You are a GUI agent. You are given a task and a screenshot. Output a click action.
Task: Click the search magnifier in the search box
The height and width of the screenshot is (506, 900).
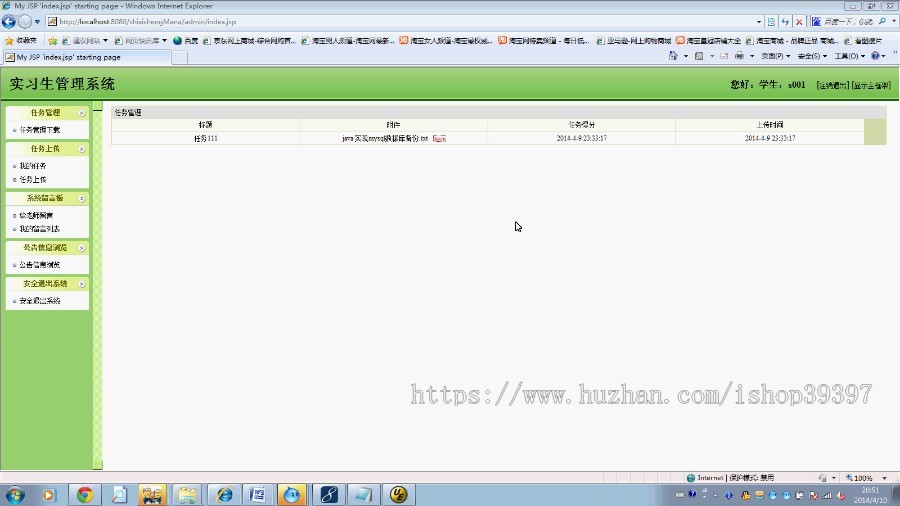coord(882,22)
